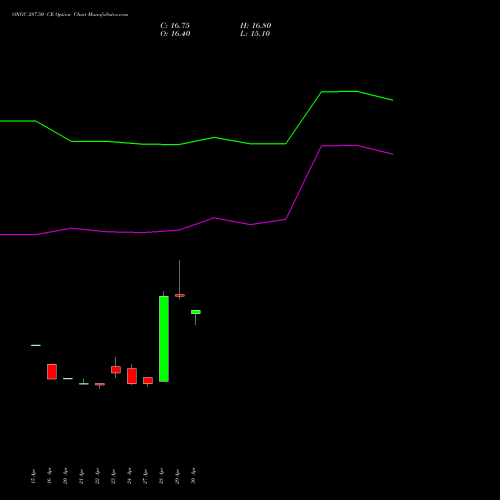Click the 27 Apr date label
The width and height of the screenshot is (500, 500).
click(x=145, y=476)
